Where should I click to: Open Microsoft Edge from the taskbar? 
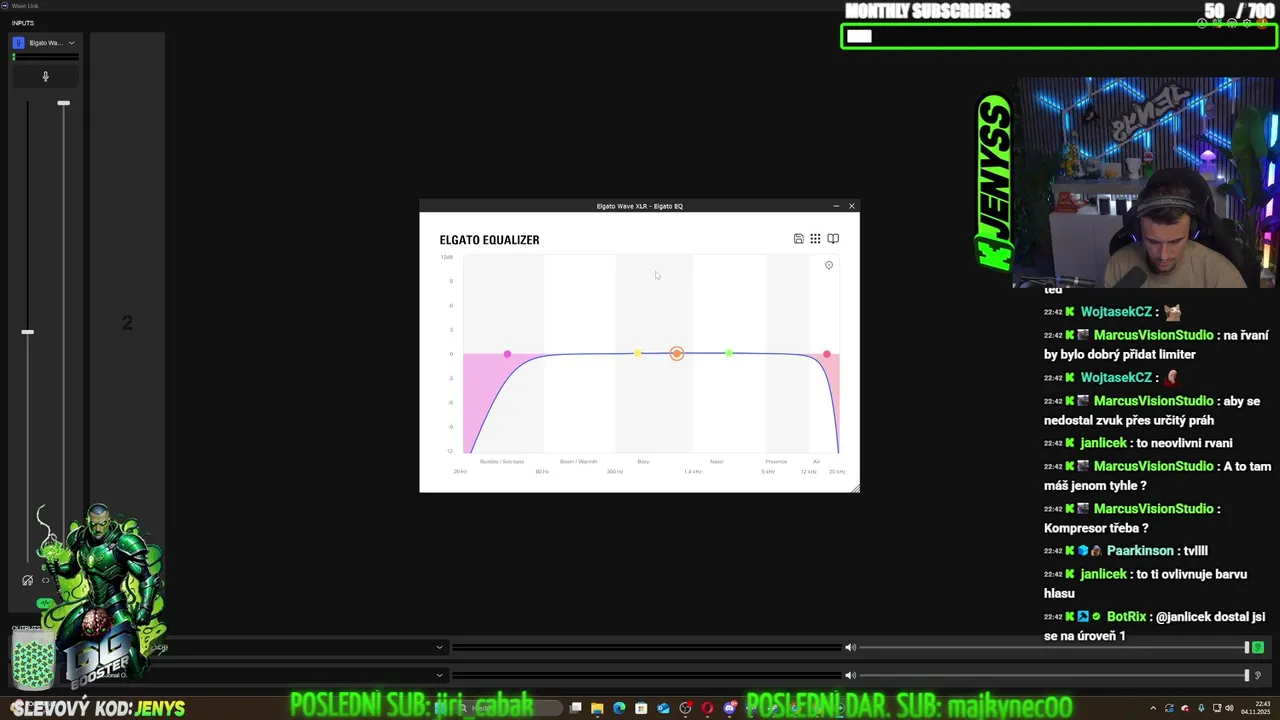pos(619,708)
